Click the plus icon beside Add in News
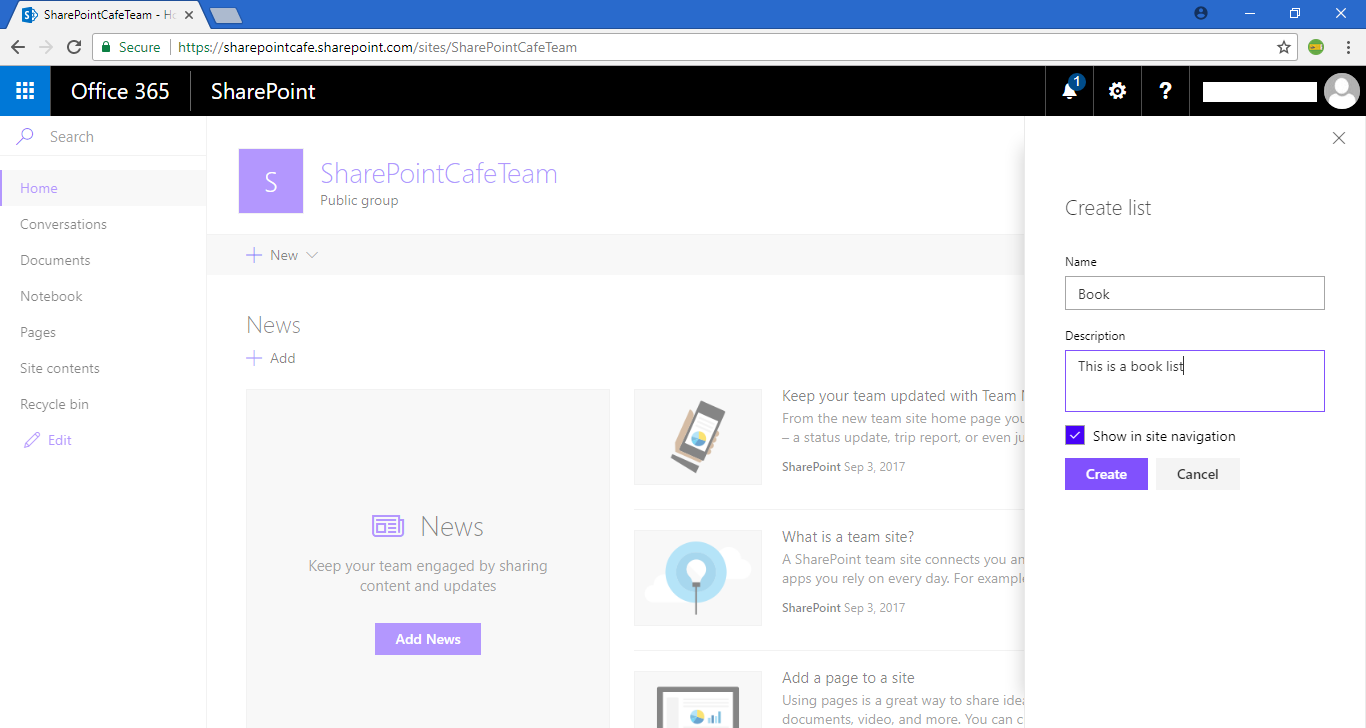 point(254,358)
